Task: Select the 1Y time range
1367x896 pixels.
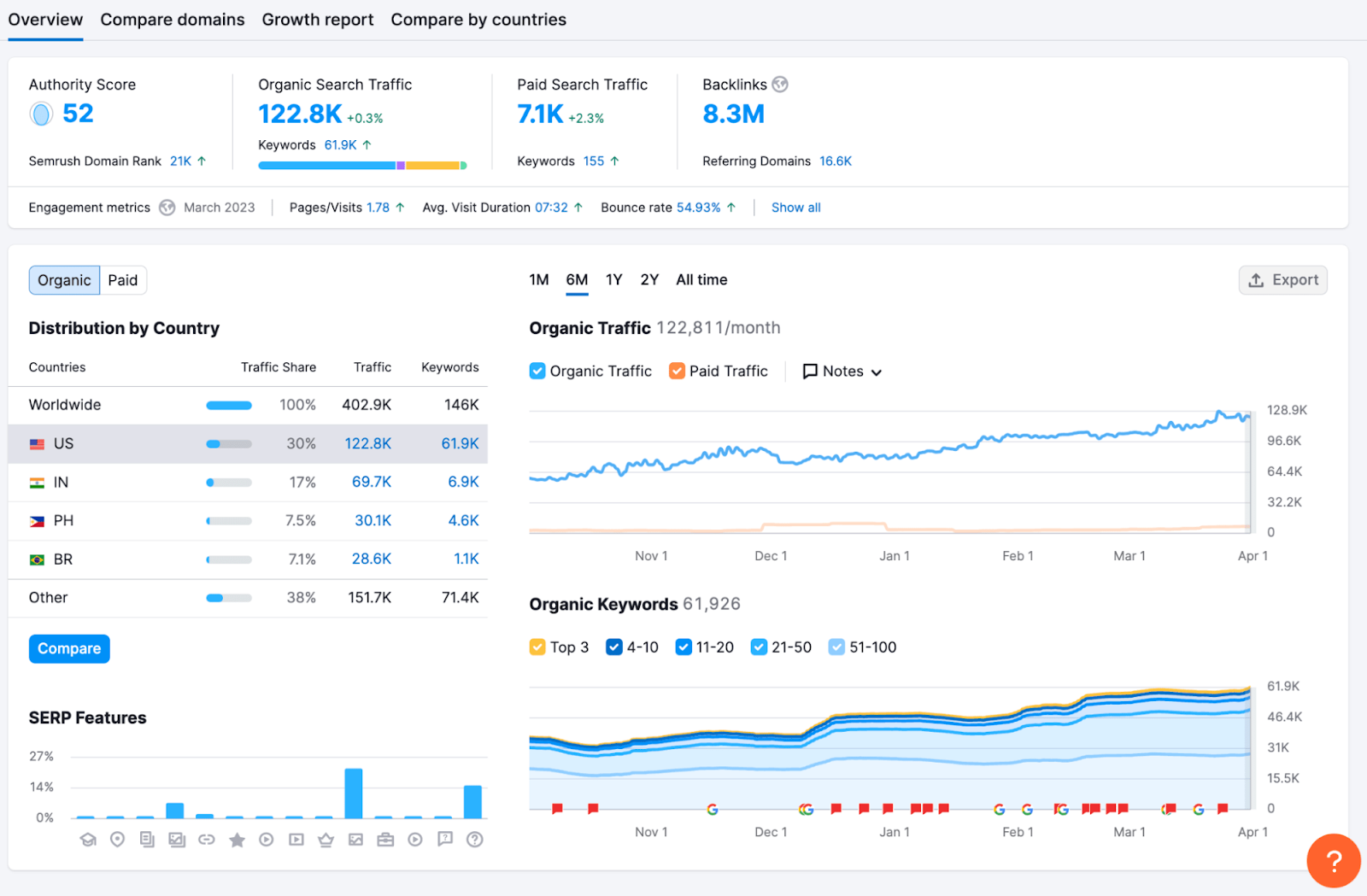Action: 613,280
